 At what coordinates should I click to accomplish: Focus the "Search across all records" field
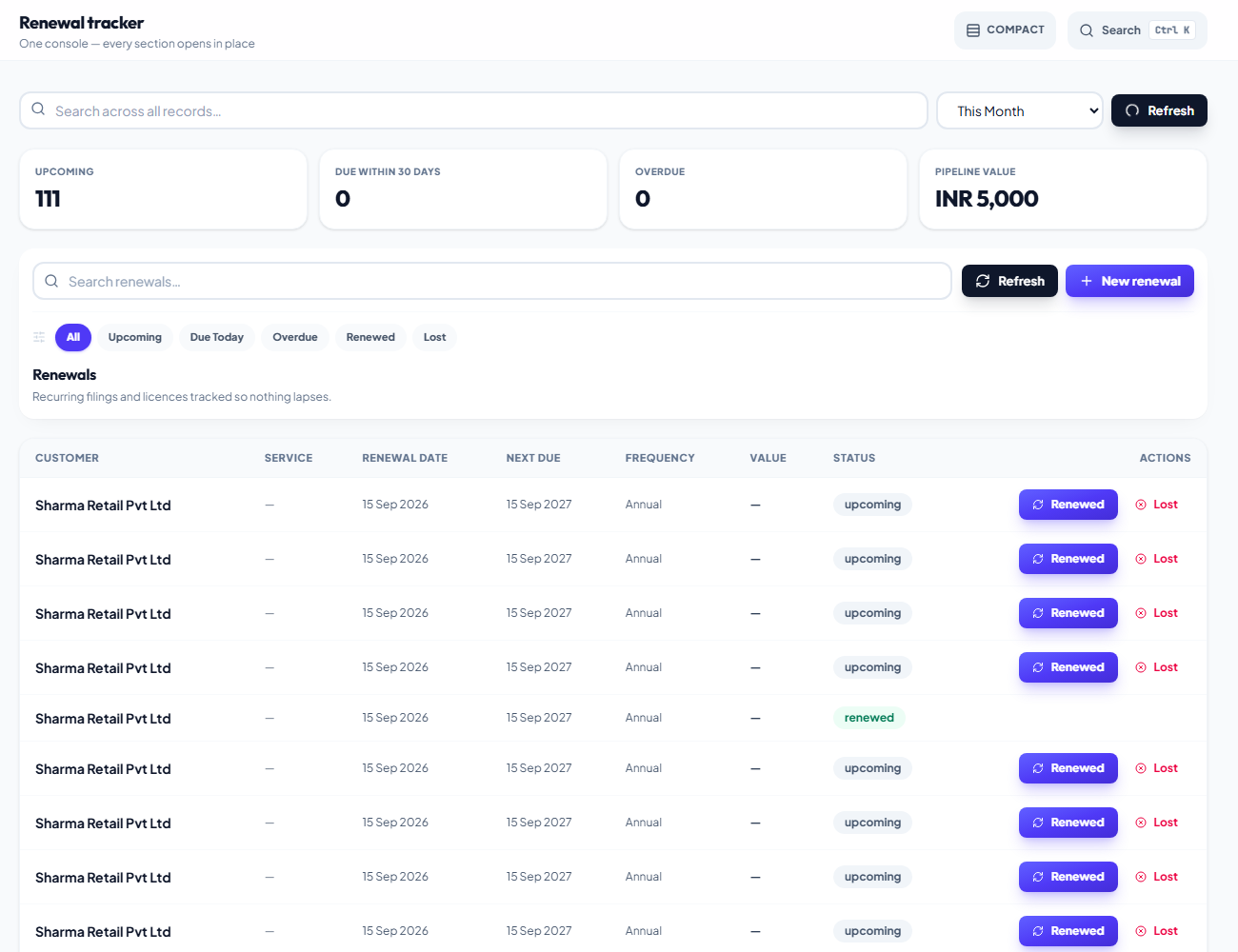[x=473, y=110]
